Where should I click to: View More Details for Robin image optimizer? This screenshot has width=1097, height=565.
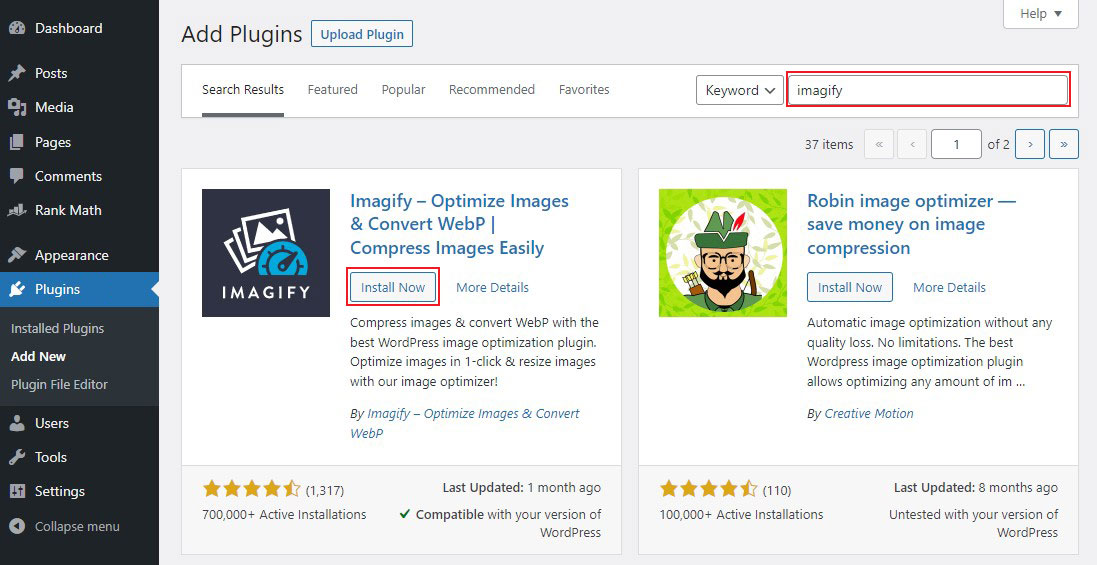(949, 287)
